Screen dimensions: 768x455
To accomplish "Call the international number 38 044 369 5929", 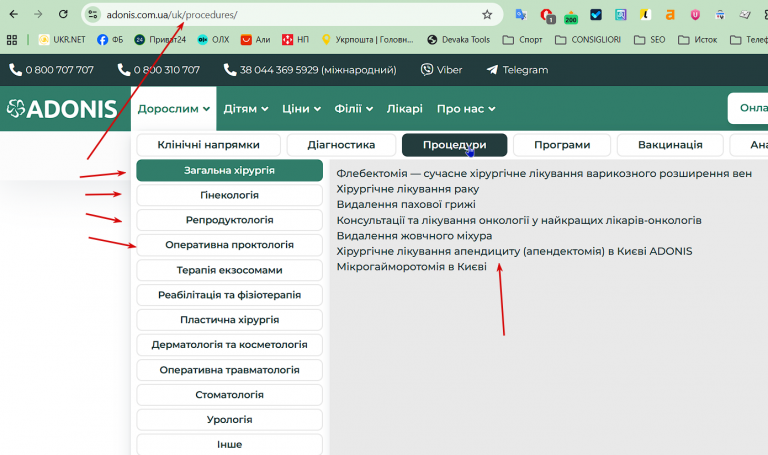I will click(310, 70).
